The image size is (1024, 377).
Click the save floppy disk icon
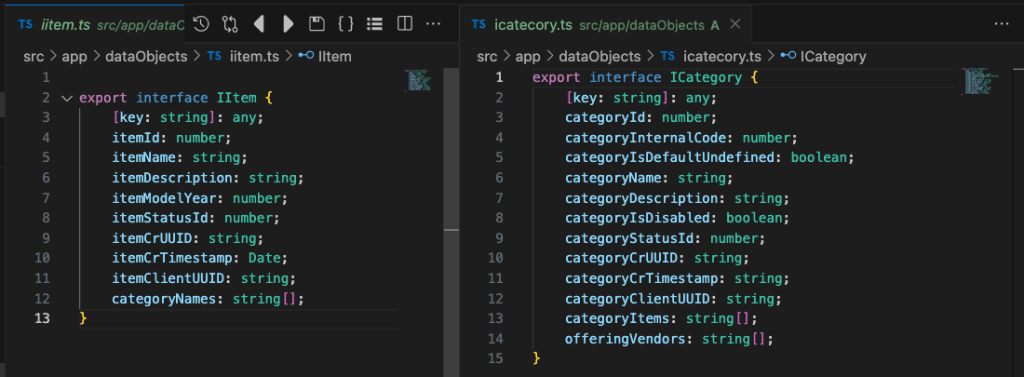click(x=317, y=24)
